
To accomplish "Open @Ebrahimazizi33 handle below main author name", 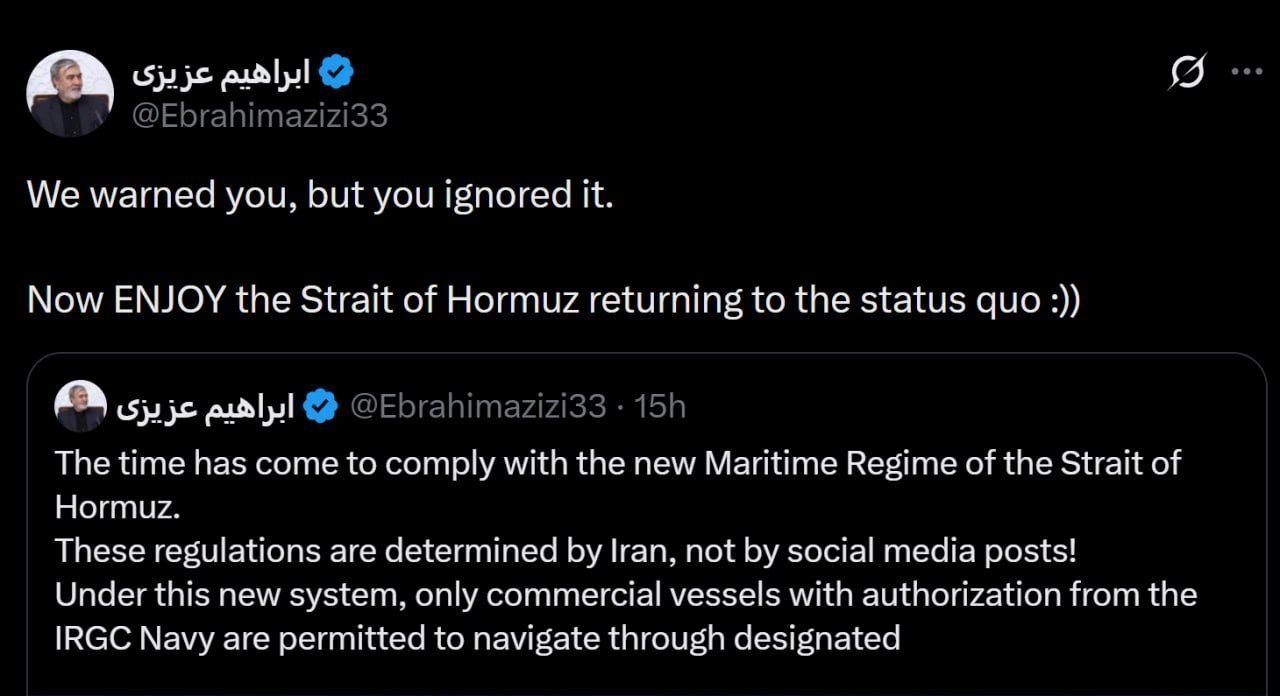I will [x=260, y=116].
